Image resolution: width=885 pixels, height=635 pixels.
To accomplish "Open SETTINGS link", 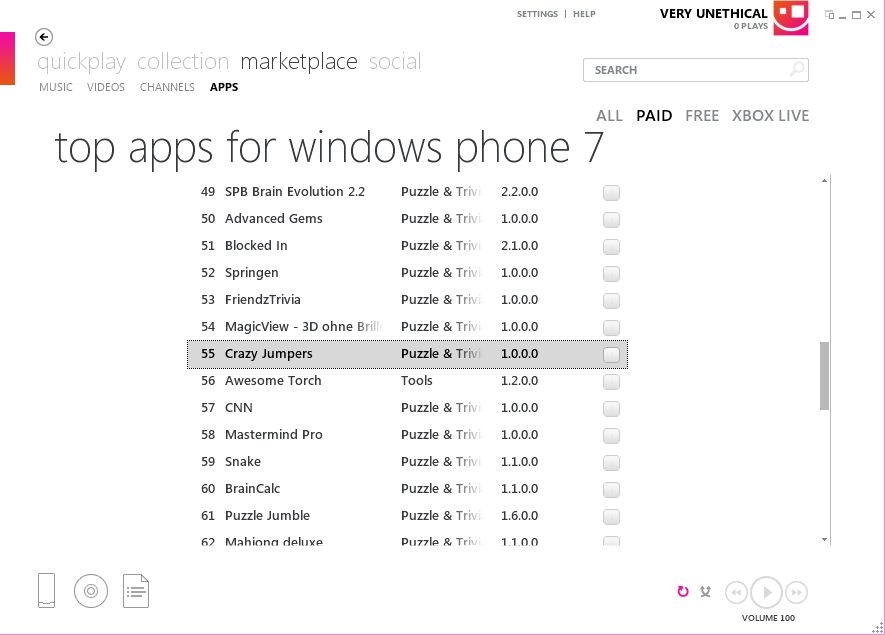I will (537, 14).
